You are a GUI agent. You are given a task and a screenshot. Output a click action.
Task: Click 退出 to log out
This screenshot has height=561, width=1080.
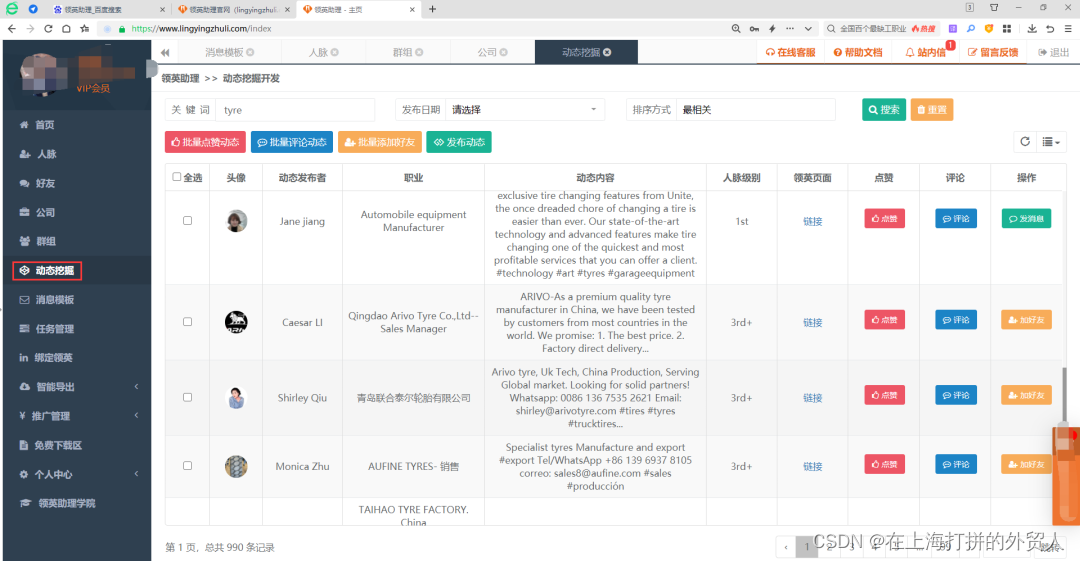[1054, 52]
